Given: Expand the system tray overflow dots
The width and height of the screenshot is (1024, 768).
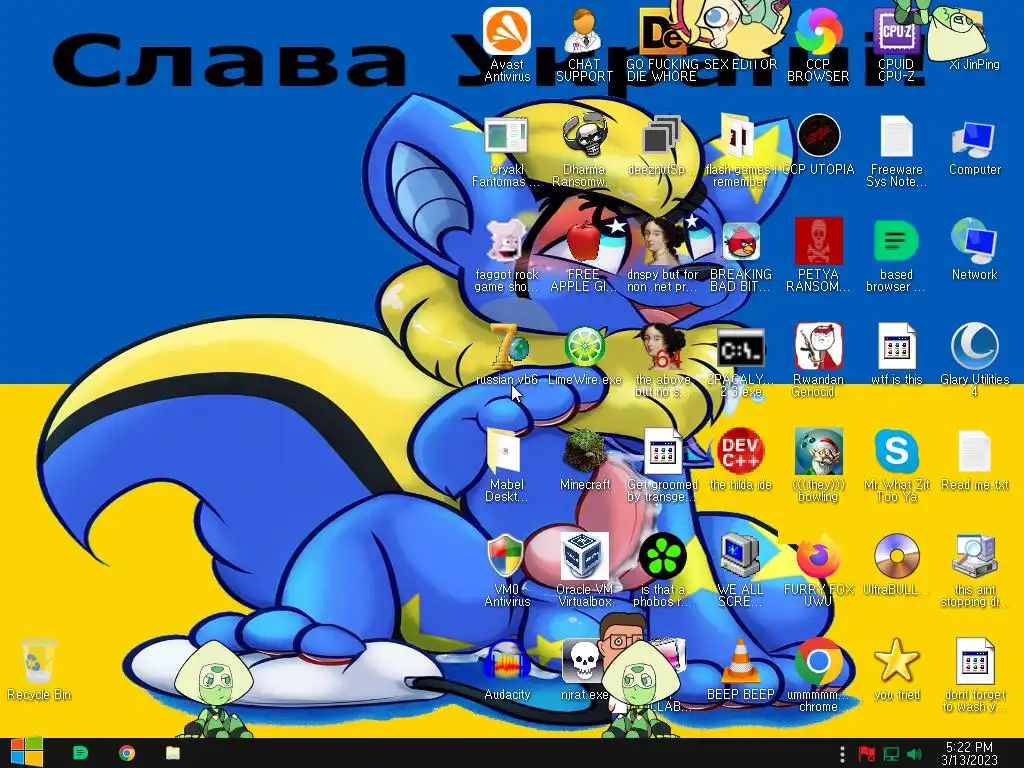Looking at the screenshot, I should (x=842, y=754).
